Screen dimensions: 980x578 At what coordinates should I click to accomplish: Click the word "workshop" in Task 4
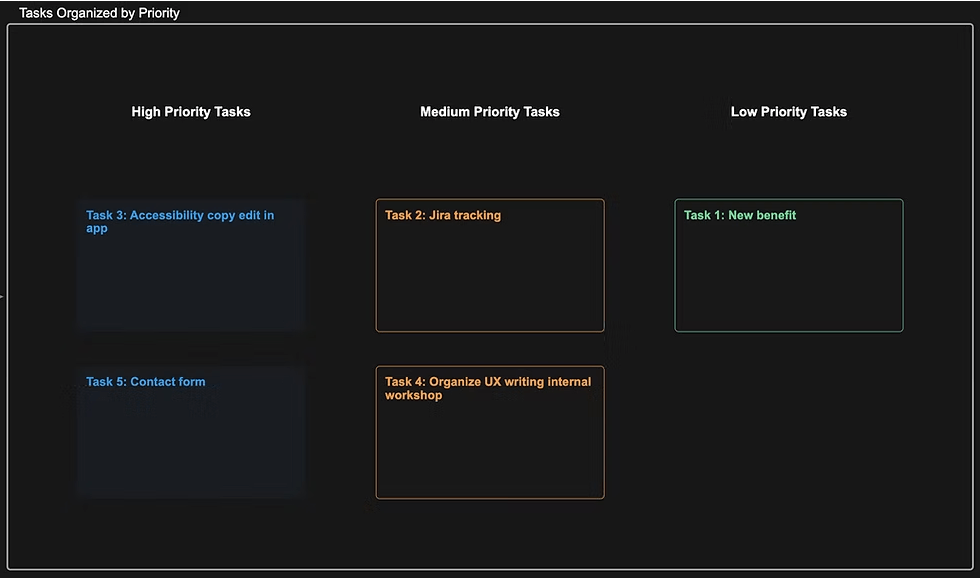[414, 395]
